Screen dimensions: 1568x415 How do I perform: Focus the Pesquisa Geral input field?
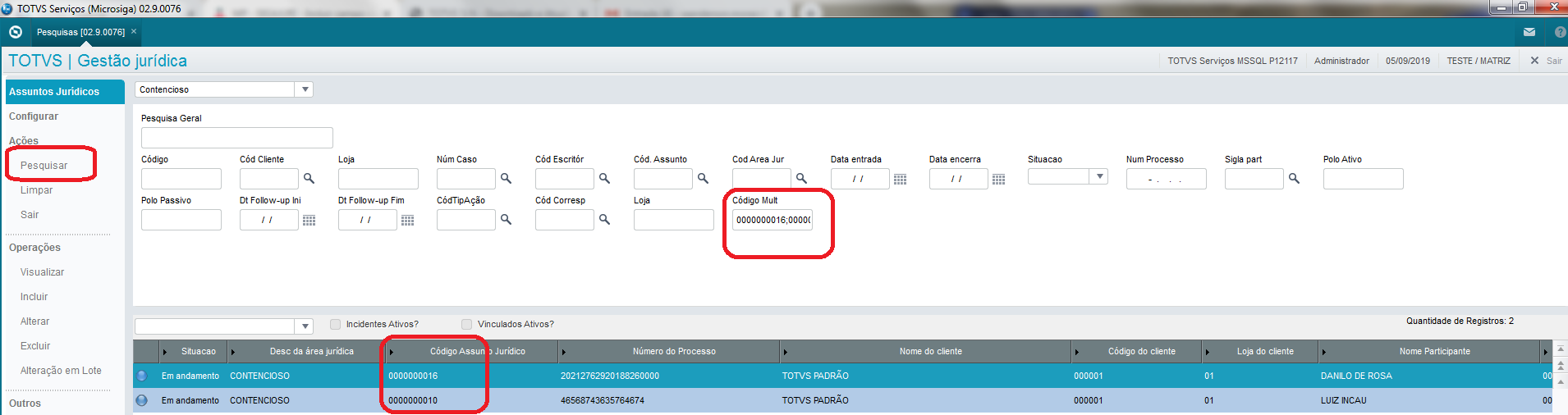(237, 138)
